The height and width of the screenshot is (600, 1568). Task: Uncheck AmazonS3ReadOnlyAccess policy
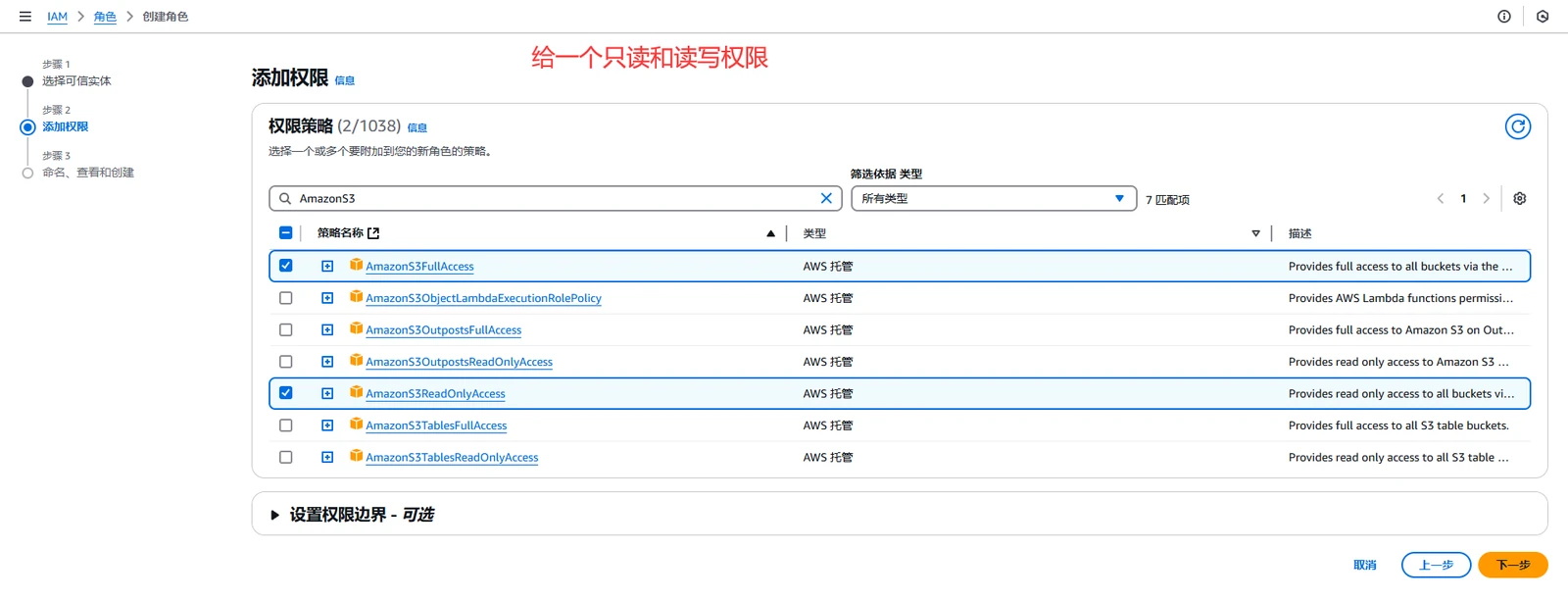point(286,393)
